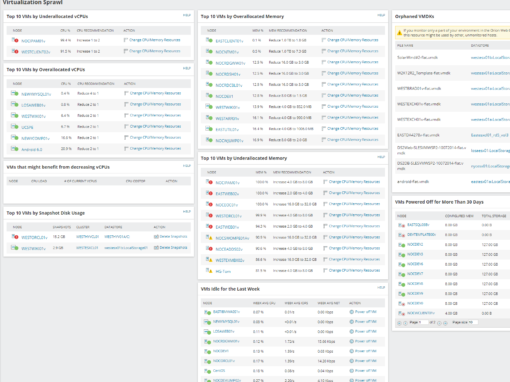Open NOCDEV3 node in Powered Off VMs

(x=415, y=254)
